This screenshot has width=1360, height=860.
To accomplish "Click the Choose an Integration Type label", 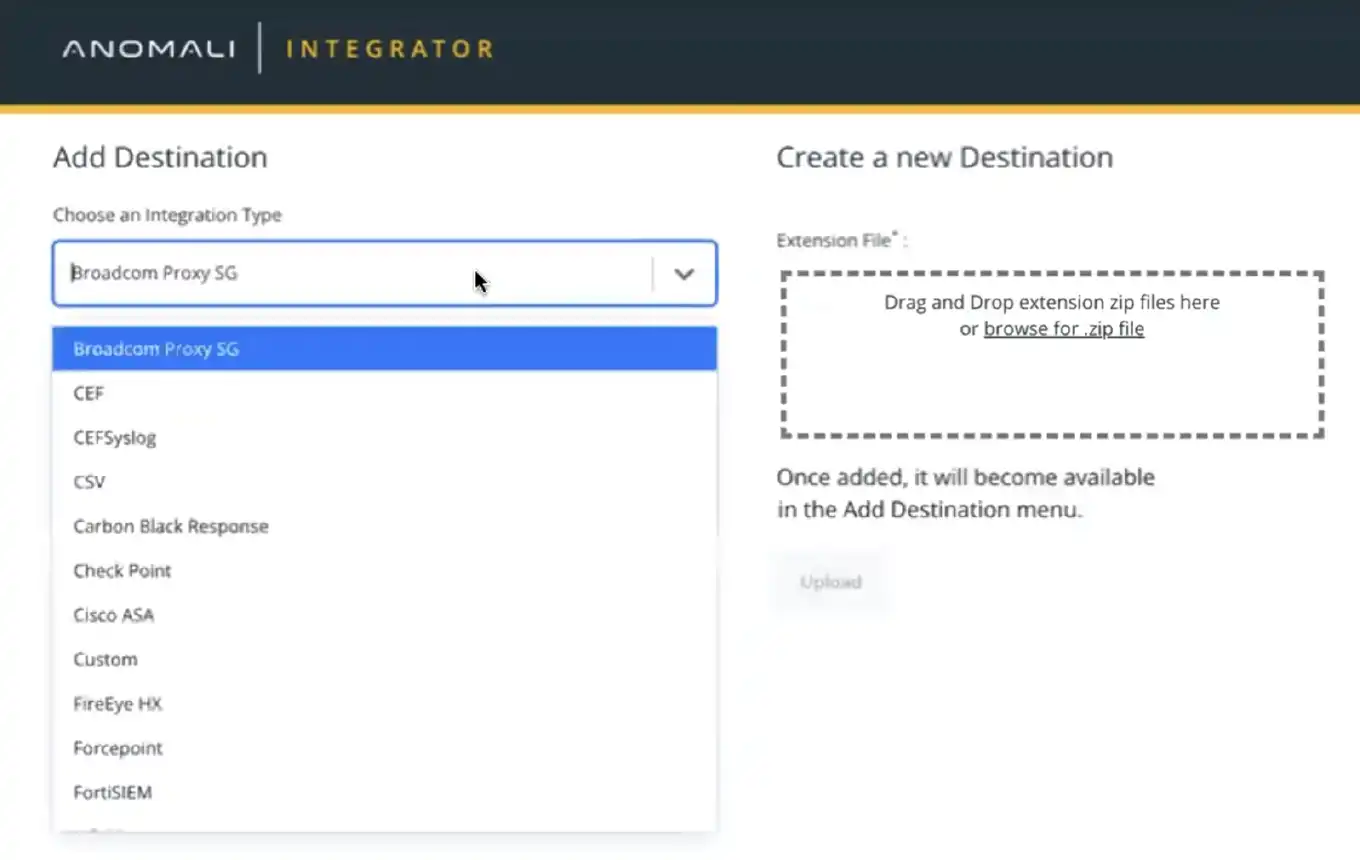I will (167, 215).
